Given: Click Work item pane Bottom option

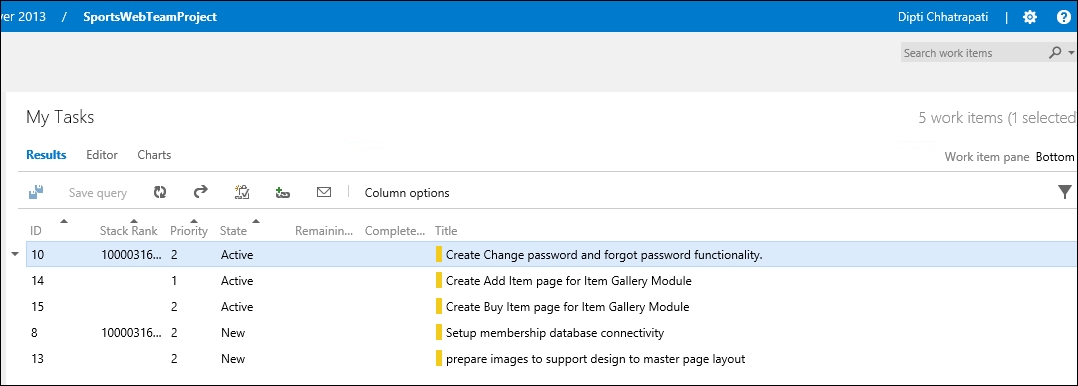Looking at the screenshot, I should pos(1055,157).
